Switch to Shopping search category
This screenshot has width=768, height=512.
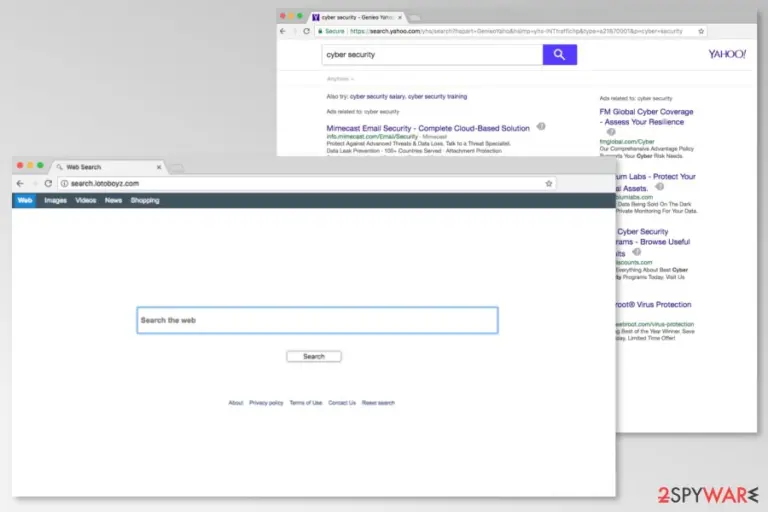click(145, 200)
